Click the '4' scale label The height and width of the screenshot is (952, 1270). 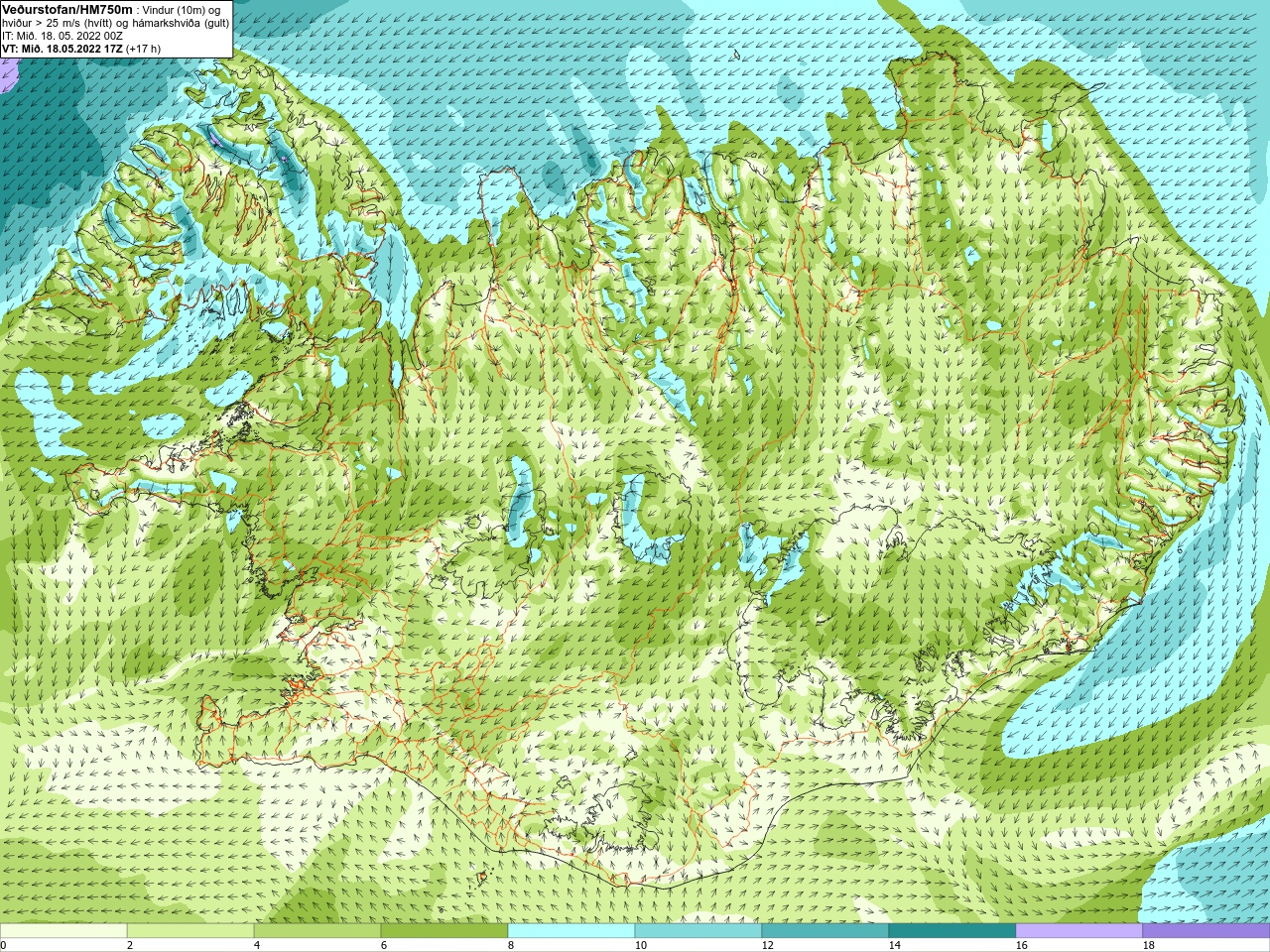pyautogui.click(x=257, y=945)
